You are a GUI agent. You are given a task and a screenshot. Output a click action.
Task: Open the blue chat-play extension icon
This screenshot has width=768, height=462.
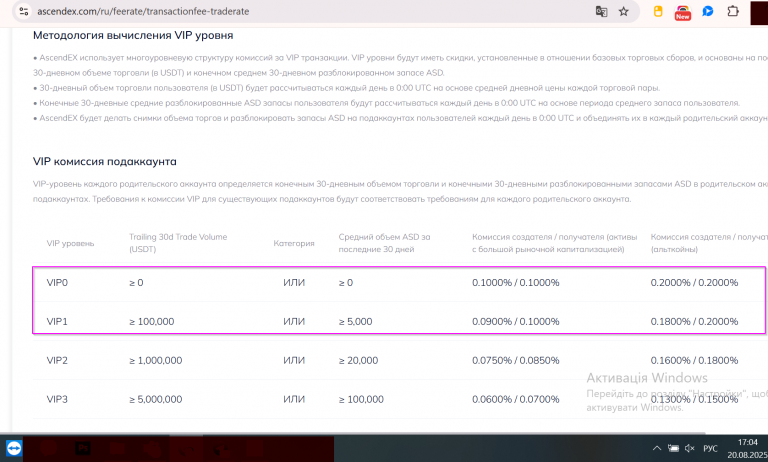click(707, 11)
